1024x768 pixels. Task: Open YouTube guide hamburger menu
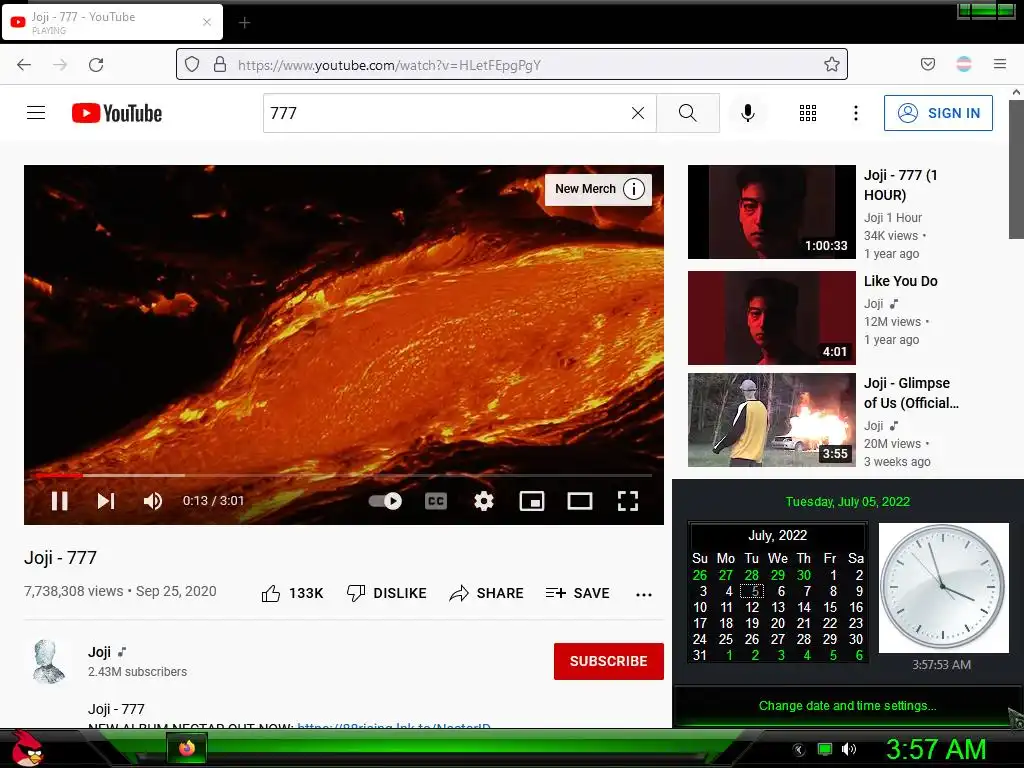tap(36, 113)
